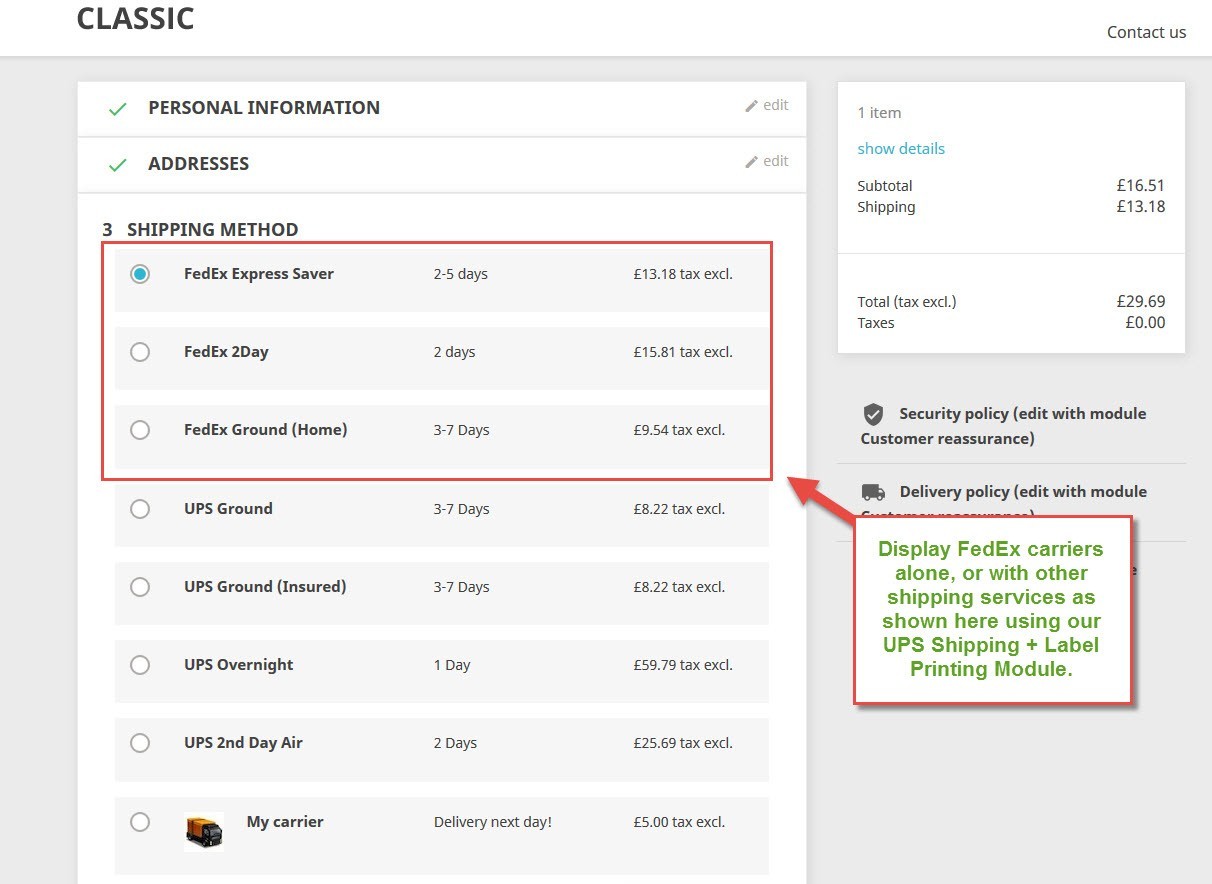This screenshot has width=1212, height=884.
Task: Click the FedEx 2Day carrier name
Action: click(226, 352)
